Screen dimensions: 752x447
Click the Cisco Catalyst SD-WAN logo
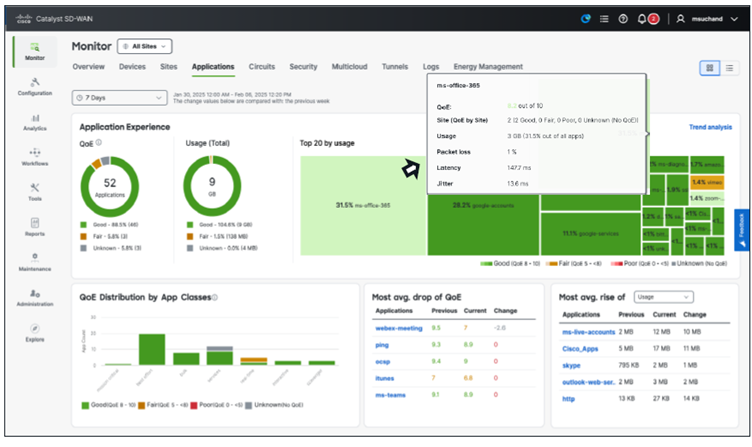[x=54, y=19]
